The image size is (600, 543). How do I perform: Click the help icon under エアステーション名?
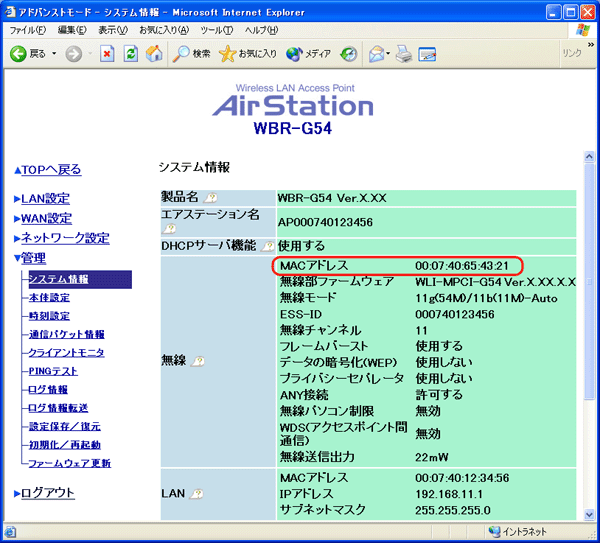coord(169,229)
